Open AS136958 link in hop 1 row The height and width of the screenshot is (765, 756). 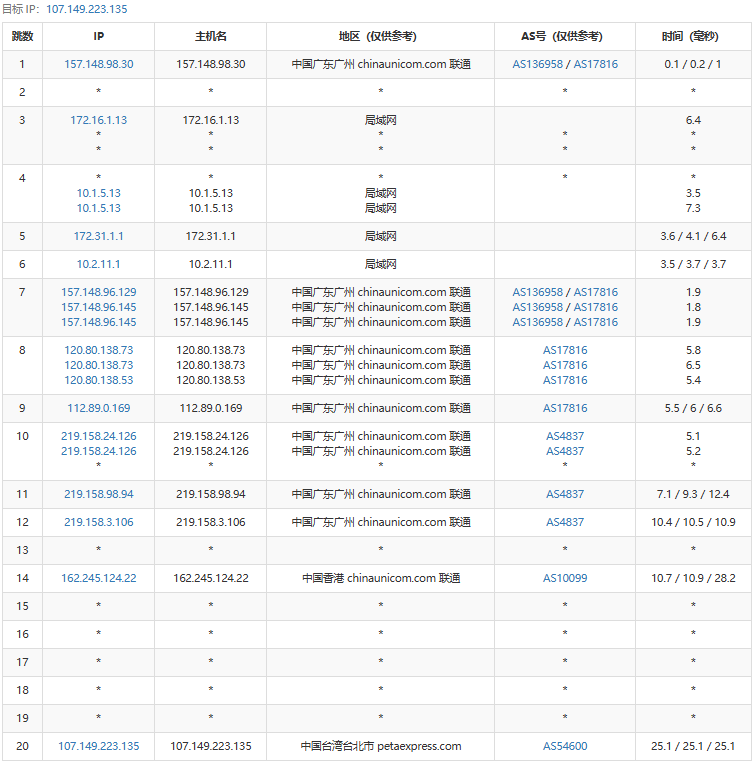point(537,64)
